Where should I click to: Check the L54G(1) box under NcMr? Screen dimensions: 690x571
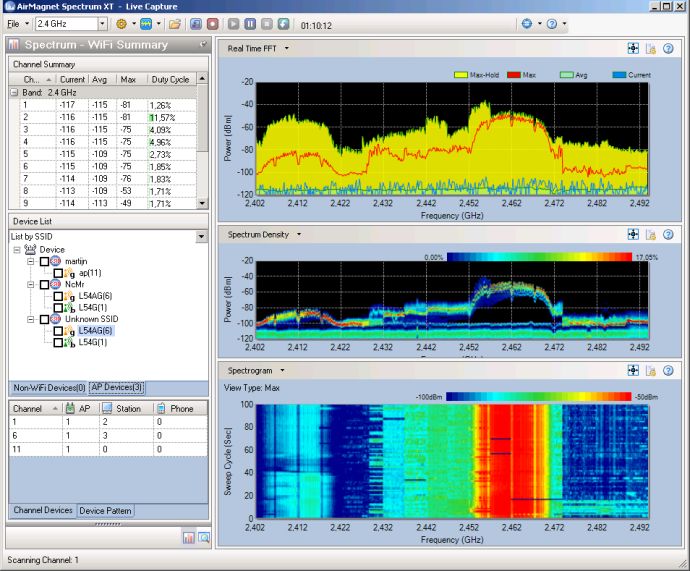[x=58, y=307]
